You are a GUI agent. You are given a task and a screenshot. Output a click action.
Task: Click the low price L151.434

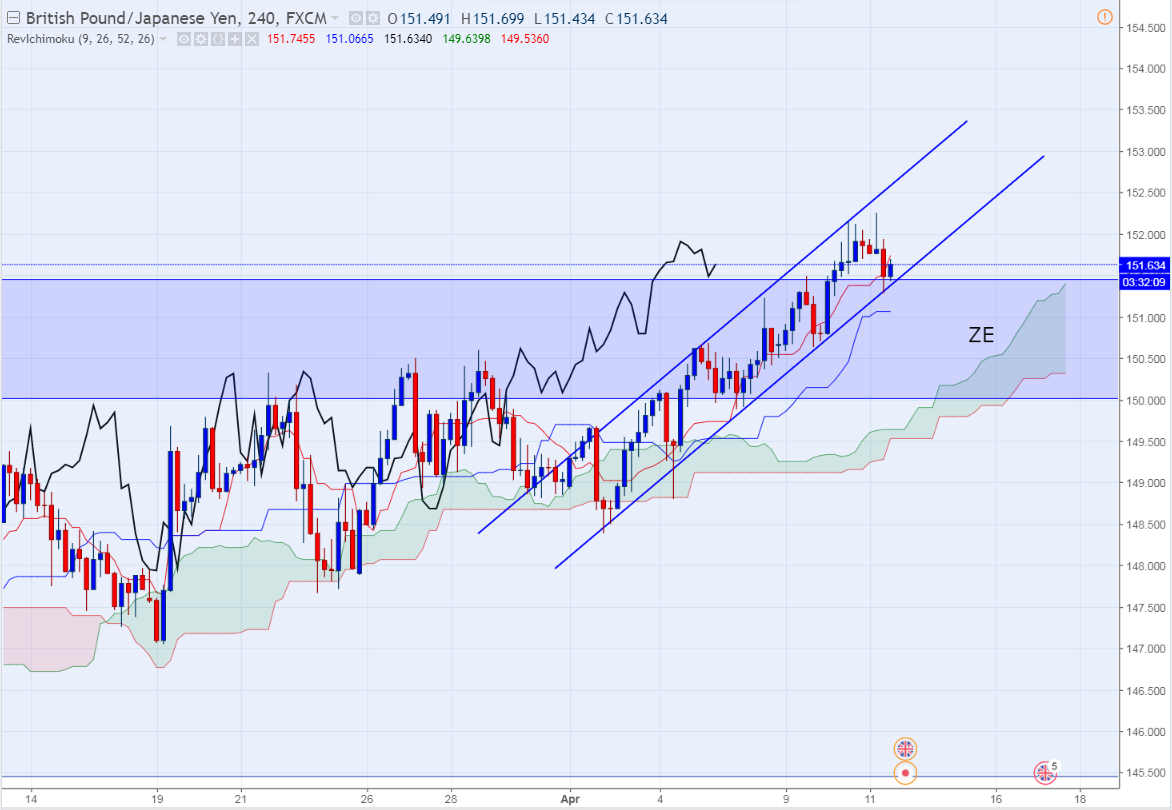point(564,19)
